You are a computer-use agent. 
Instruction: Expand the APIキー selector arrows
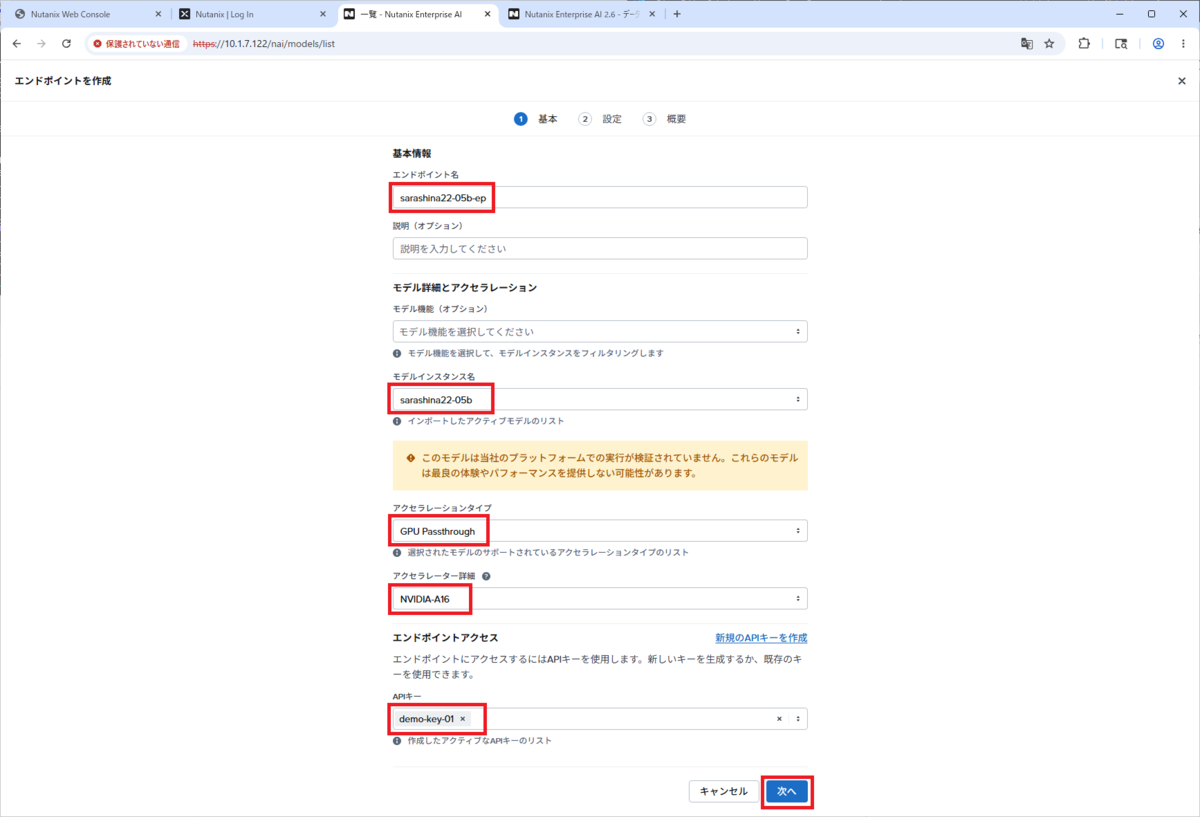tap(798, 719)
